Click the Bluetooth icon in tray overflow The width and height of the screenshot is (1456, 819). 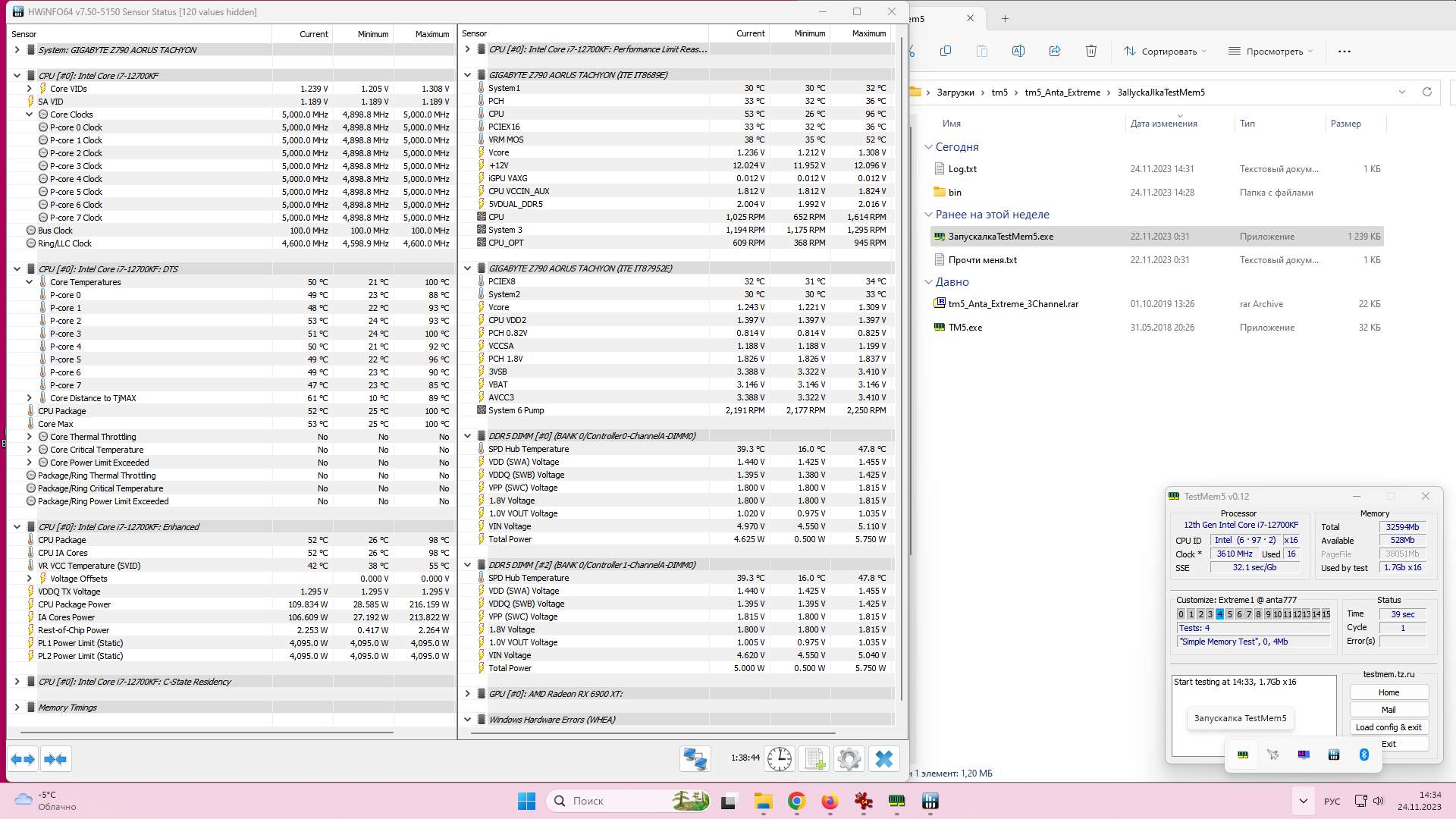pyautogui.click(x=1363, y=755)
